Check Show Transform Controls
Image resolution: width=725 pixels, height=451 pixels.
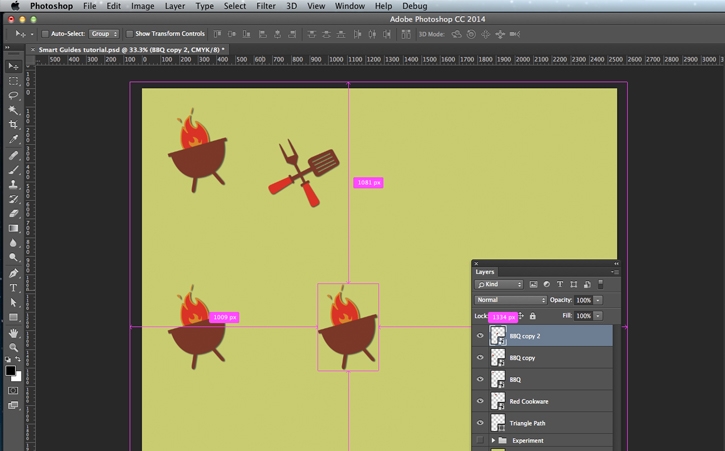point(130,34)
